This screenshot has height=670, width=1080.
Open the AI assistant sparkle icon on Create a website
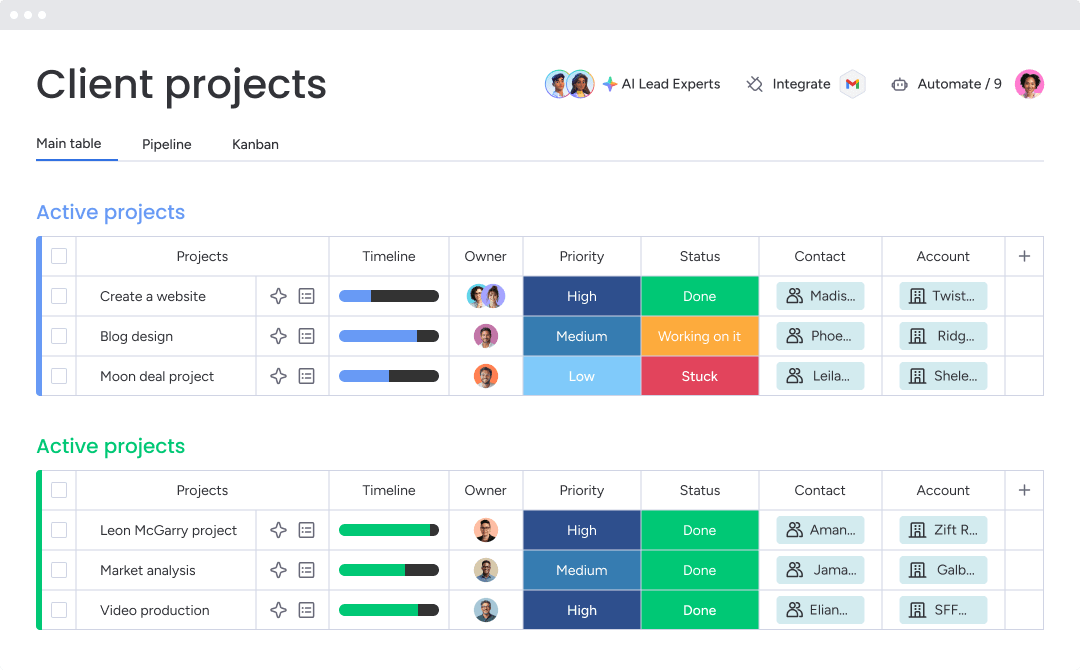pos(279,296)
